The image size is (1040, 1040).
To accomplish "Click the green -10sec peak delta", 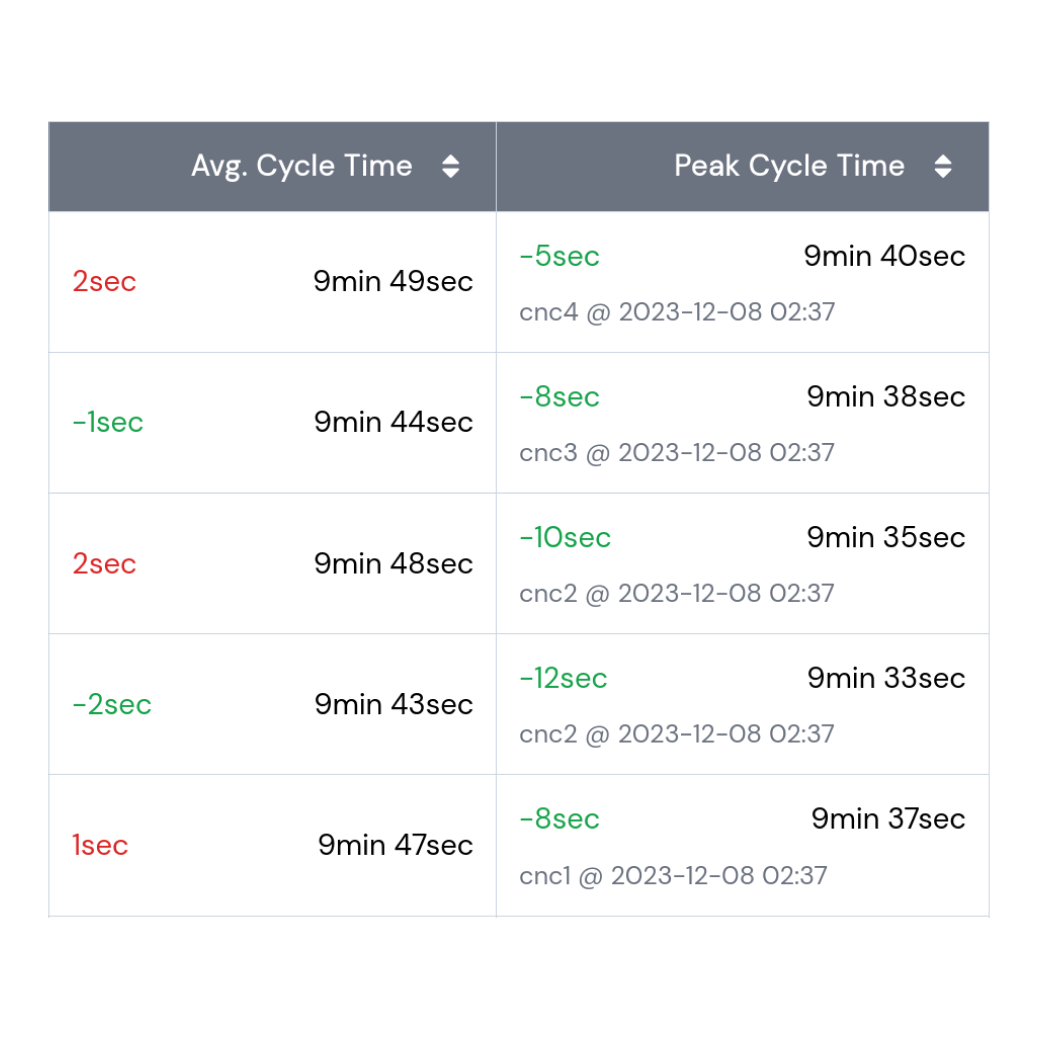I will 565,538.
